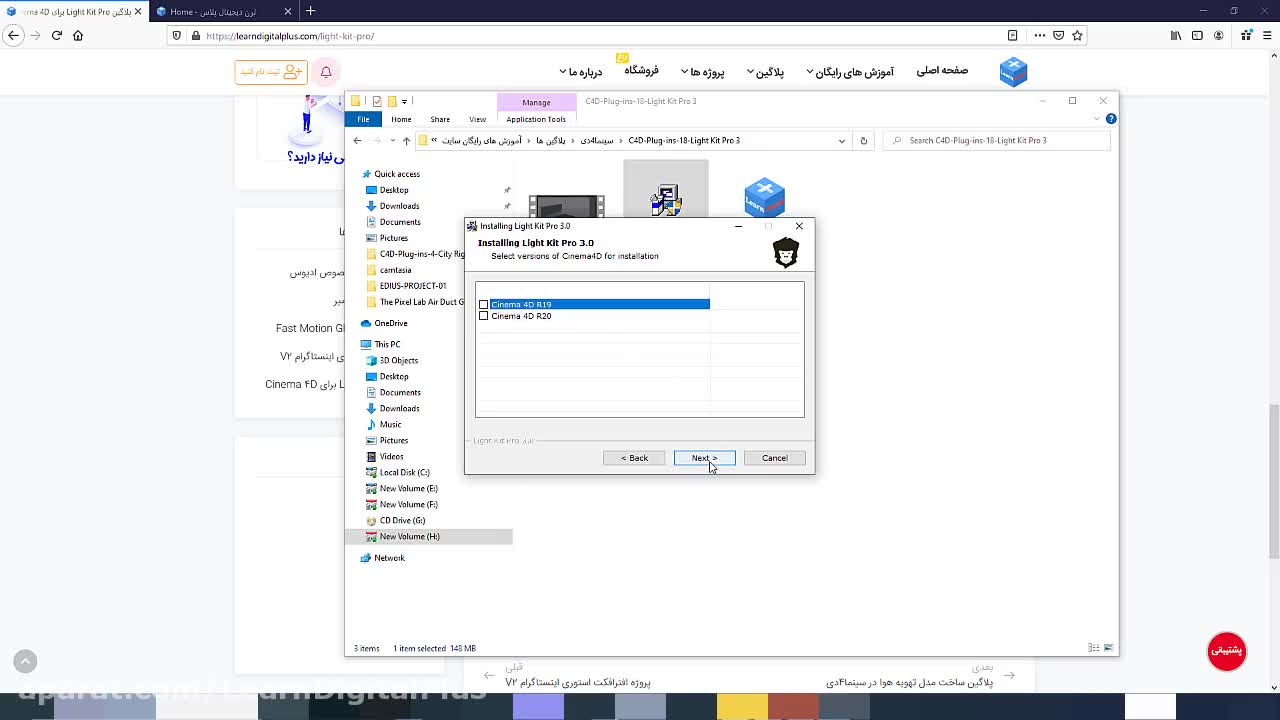Collapse the Quick access tree node
The width and height of the screenshot is (1280, 720).
pos(356,174)
